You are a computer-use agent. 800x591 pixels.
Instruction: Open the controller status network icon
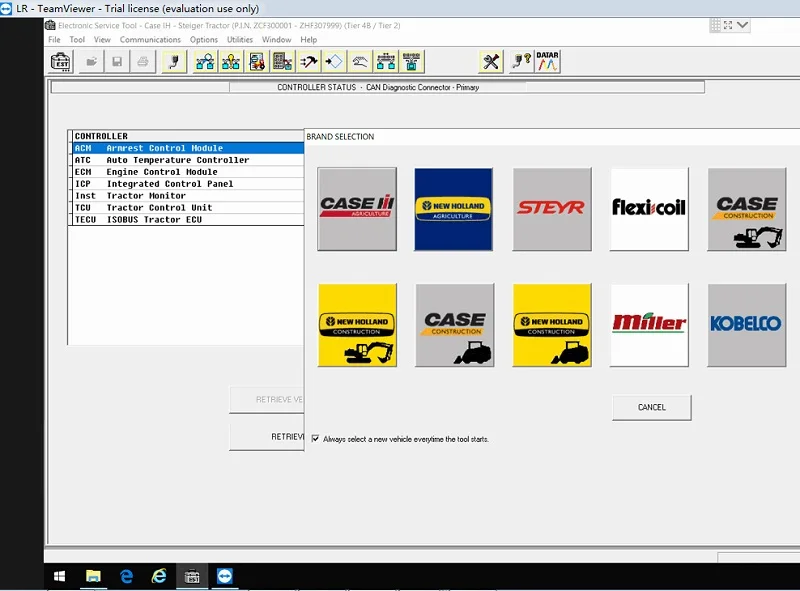(x=205, y=62)
